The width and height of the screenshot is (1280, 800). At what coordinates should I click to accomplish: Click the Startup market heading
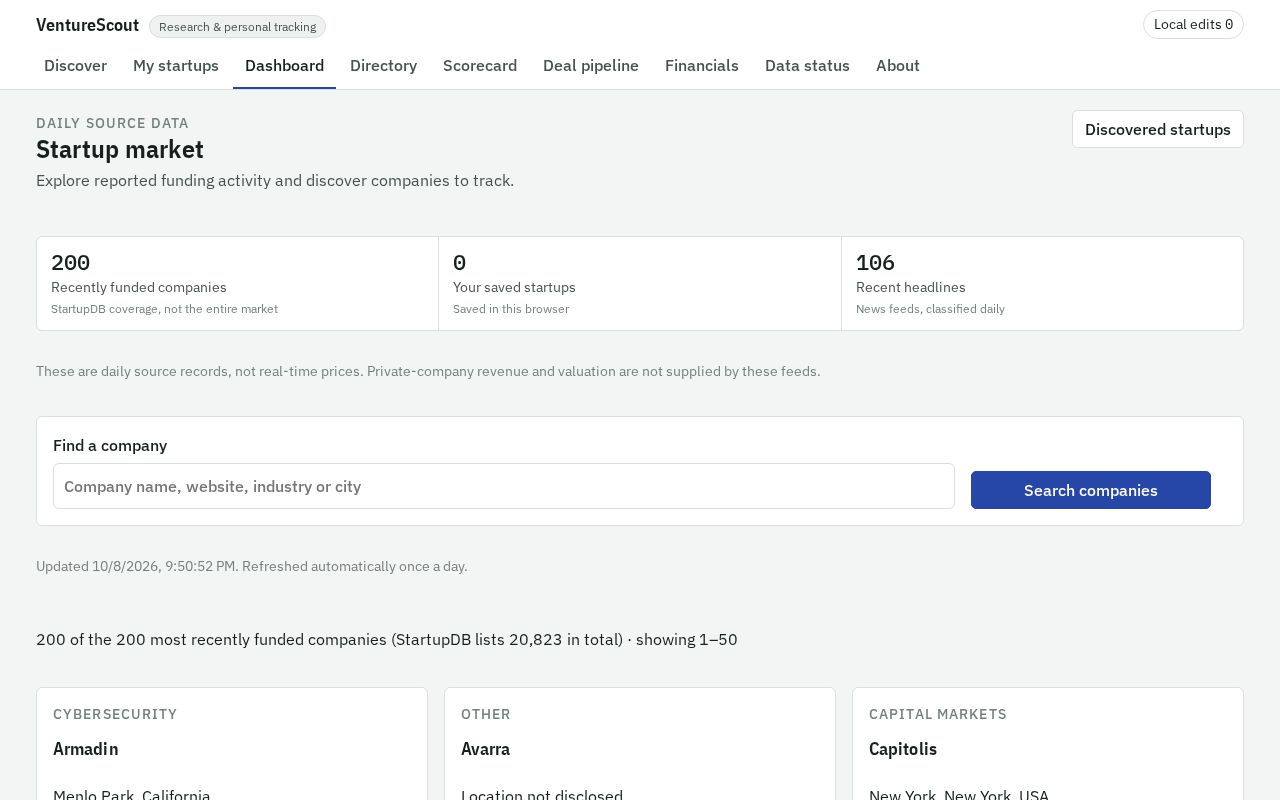point(120,149)
